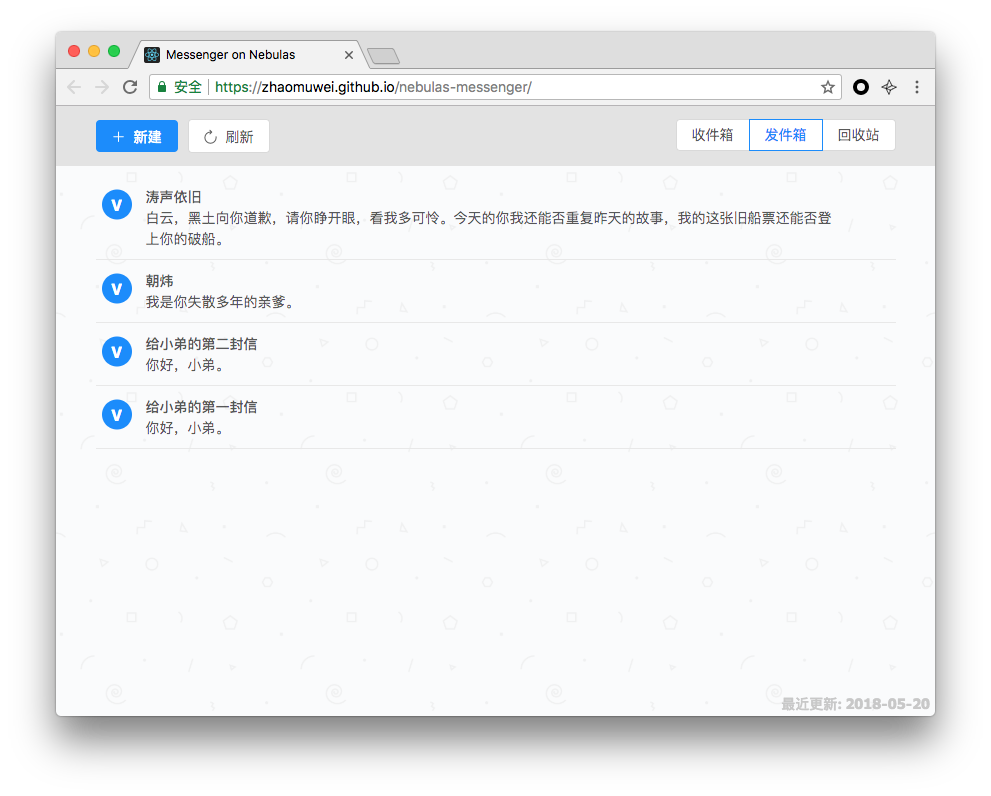Click the green lock 安全 site info
This screenshot has height=796, width=991.
coord(179,87)
